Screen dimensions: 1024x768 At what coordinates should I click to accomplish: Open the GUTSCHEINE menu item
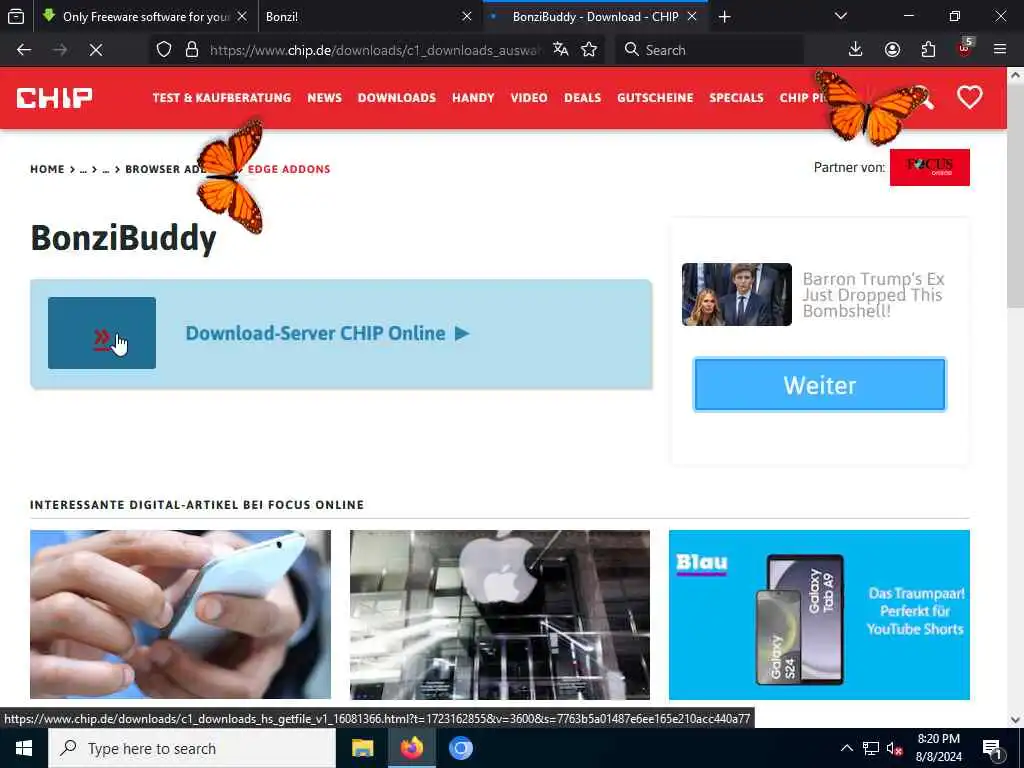point(655,98)
